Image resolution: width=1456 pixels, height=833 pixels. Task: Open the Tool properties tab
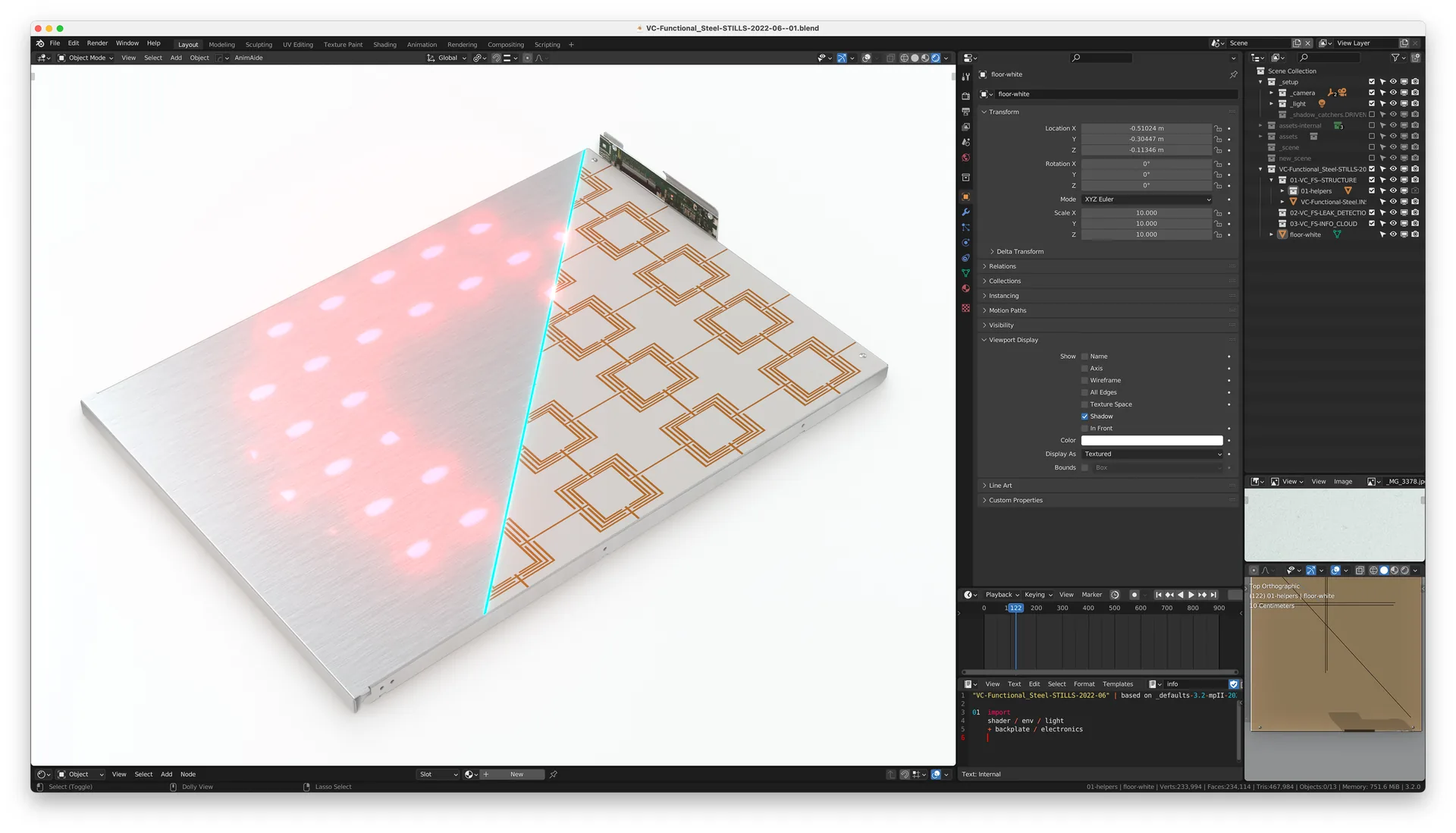965,77
